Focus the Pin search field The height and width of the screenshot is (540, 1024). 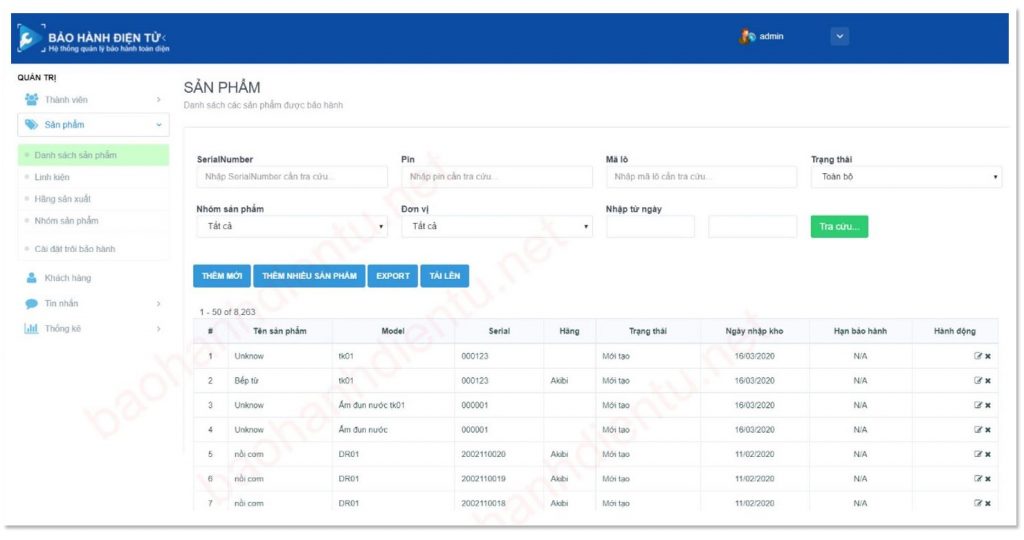[x=497, y=176]
